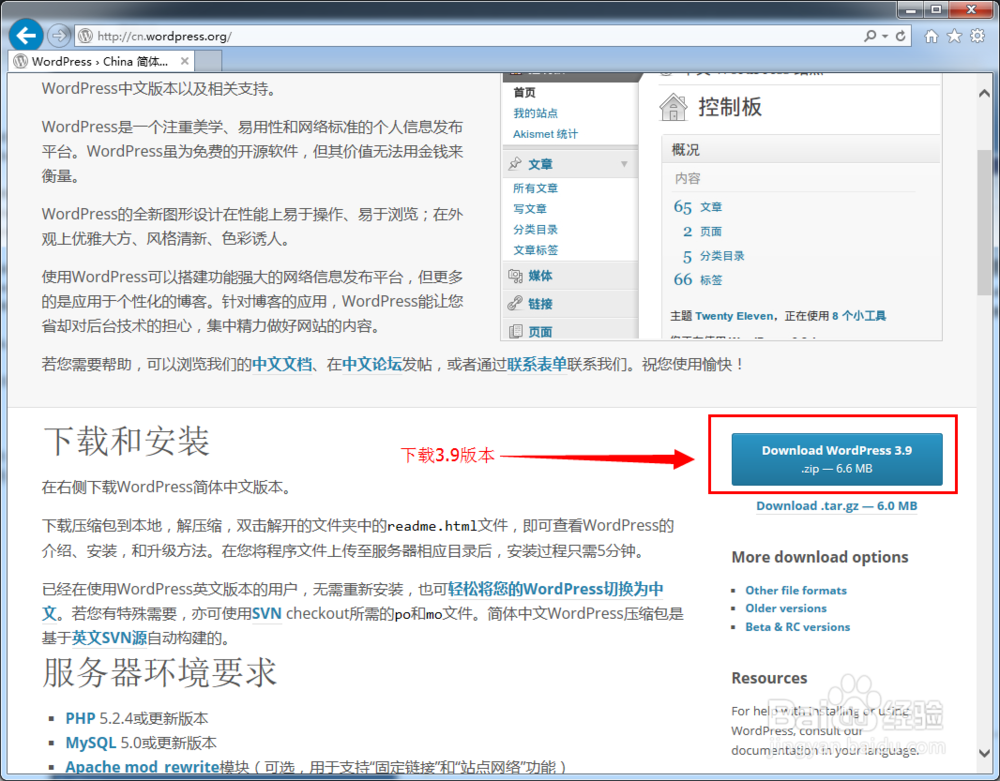The width and height of the screenshot is (1000, 781).
Task: Collapse the 文章 menu arrow
Action: click(x=624, y=164)
